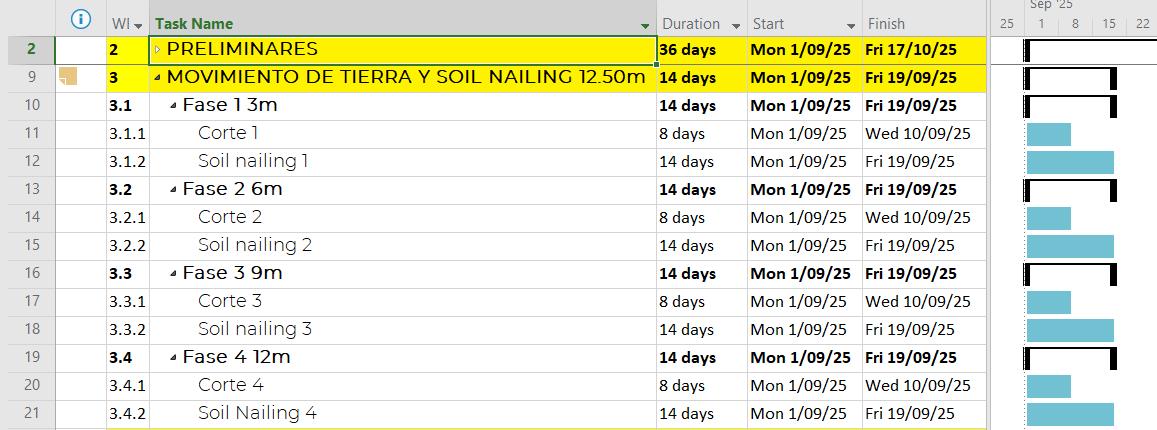Select row header number 9
This screenshot has width=1157, height=430.
click(32, 77)
